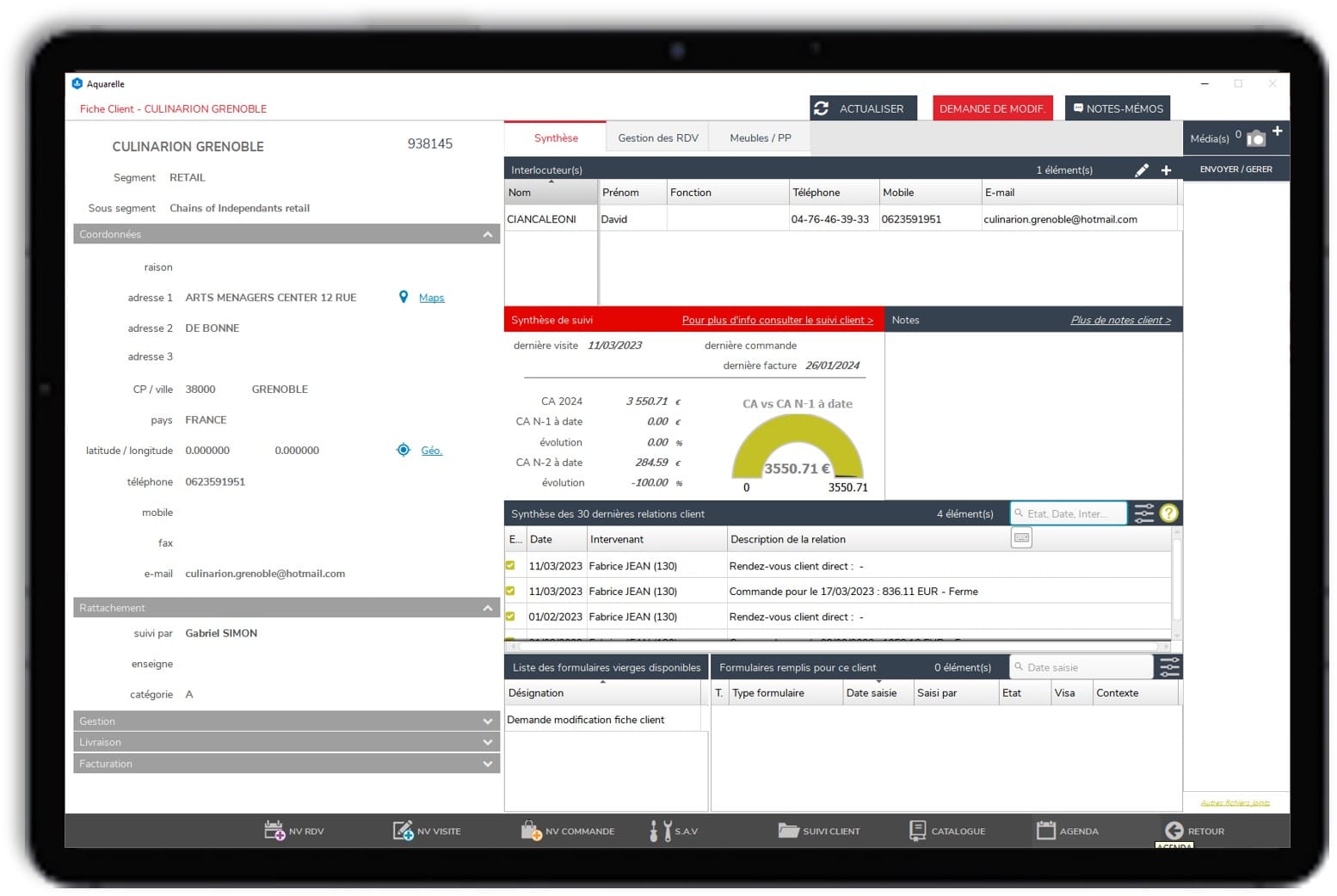
Task: Click the Géo target icon
Action: click(403, 450)
